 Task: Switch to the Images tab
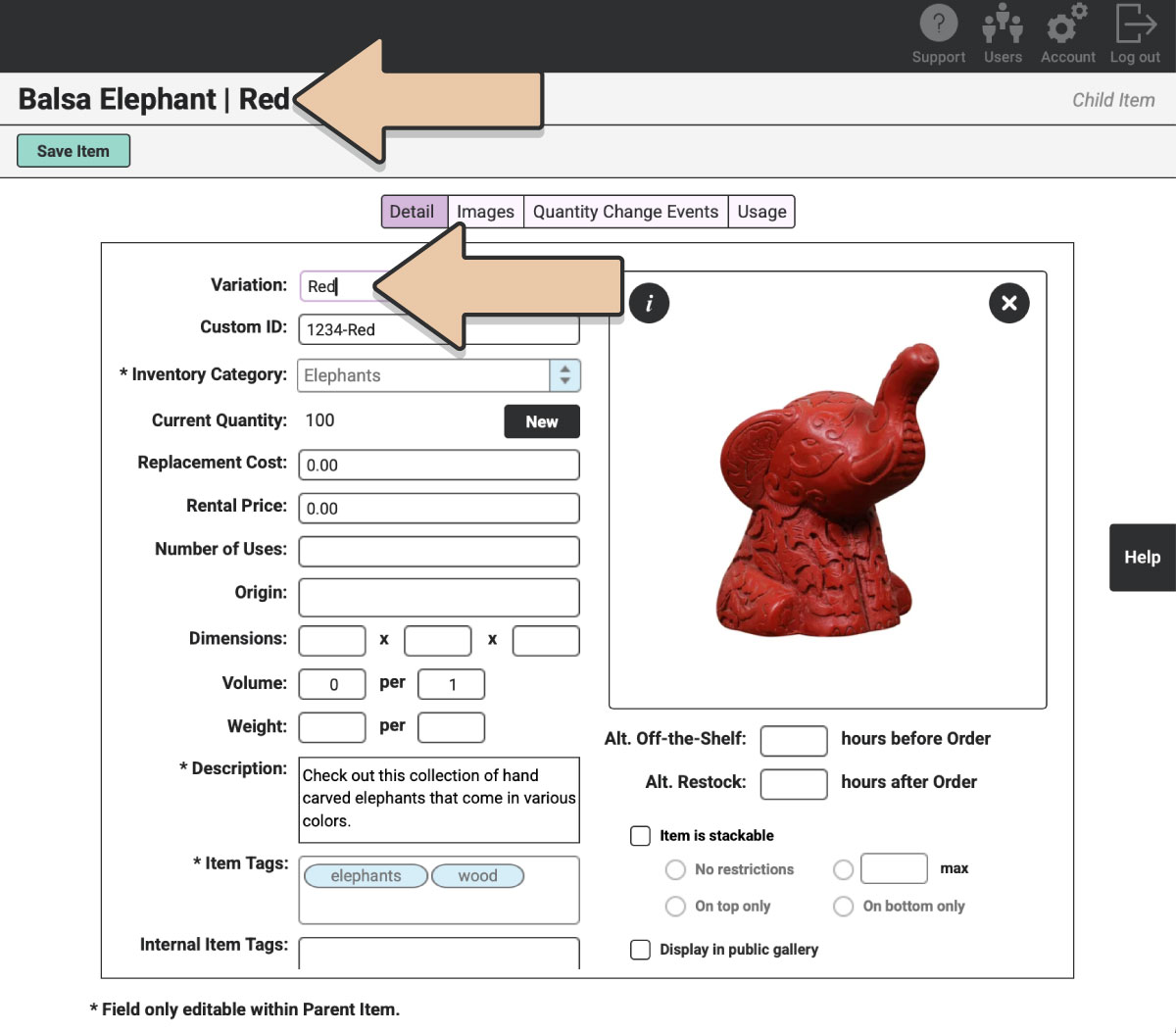coord(485,212)
